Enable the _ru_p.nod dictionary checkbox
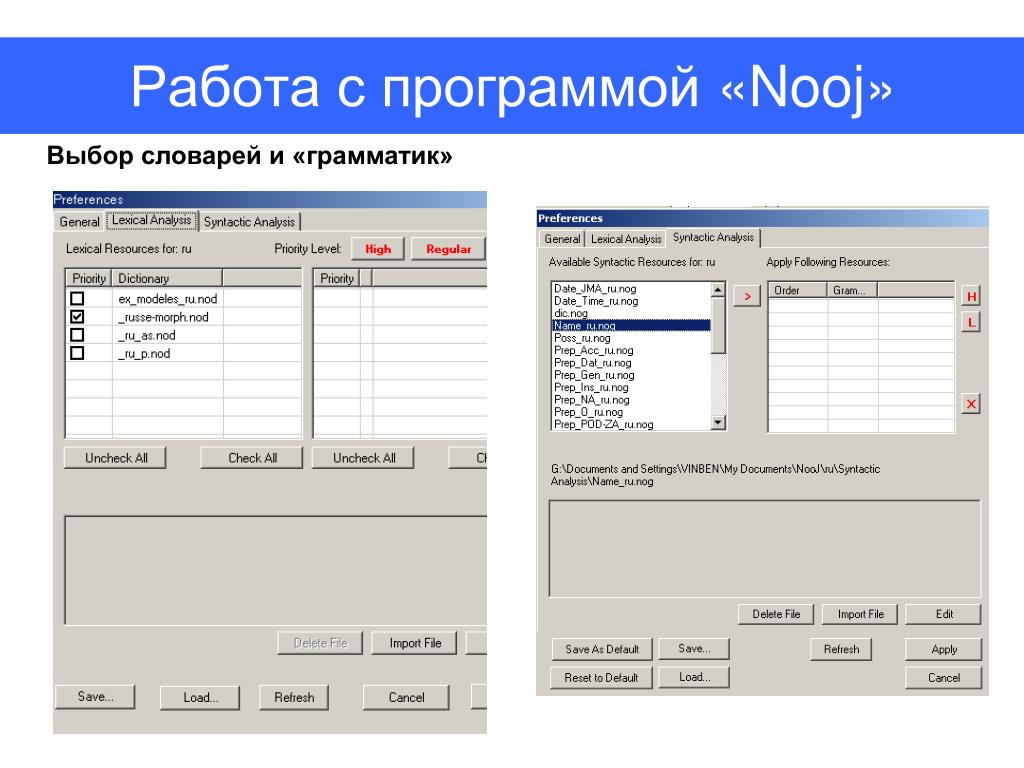Viewport: 1024px width, 768px height. [77, 353]
